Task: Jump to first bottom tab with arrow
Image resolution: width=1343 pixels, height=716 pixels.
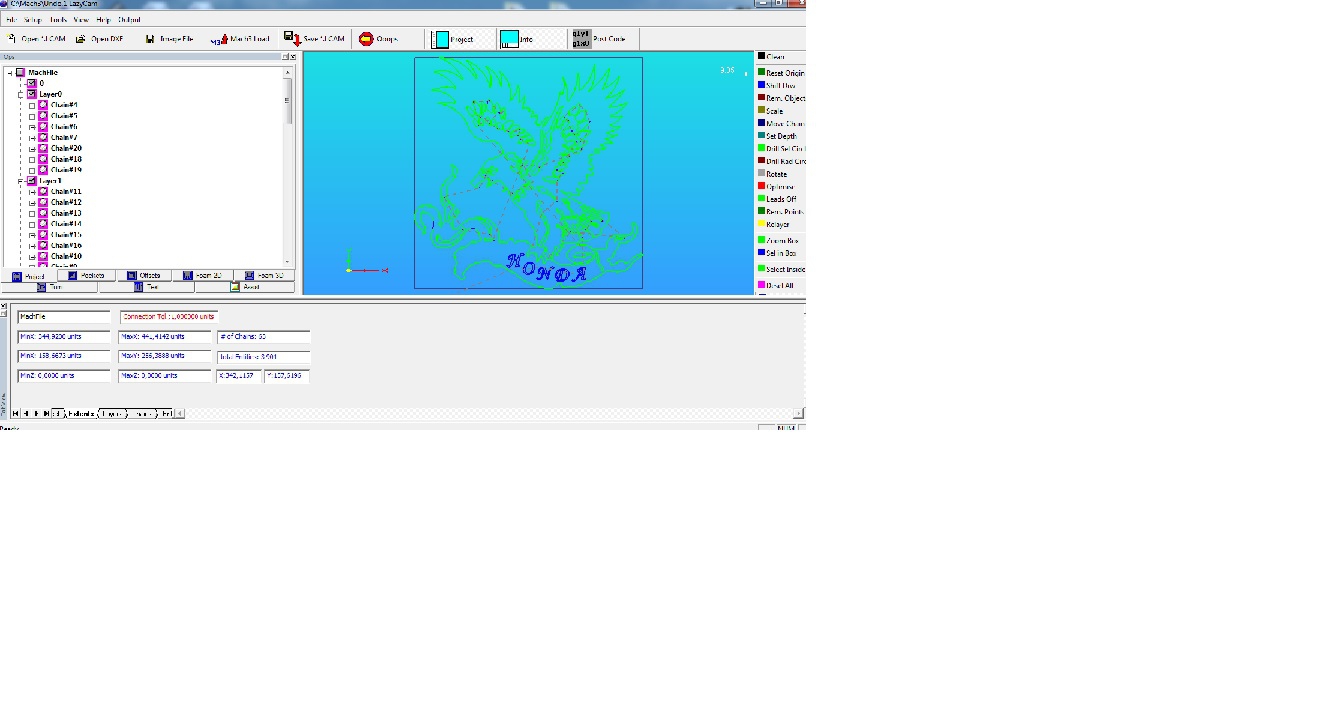Action: click(x=15, y=413)
